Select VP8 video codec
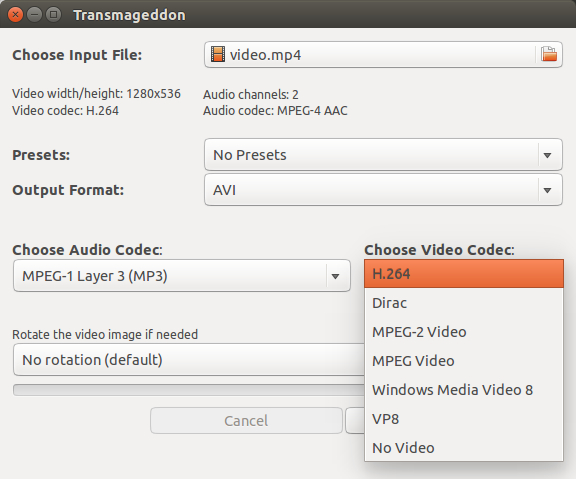The width and height of the screenshot is (576, 479). pos(464,419)
